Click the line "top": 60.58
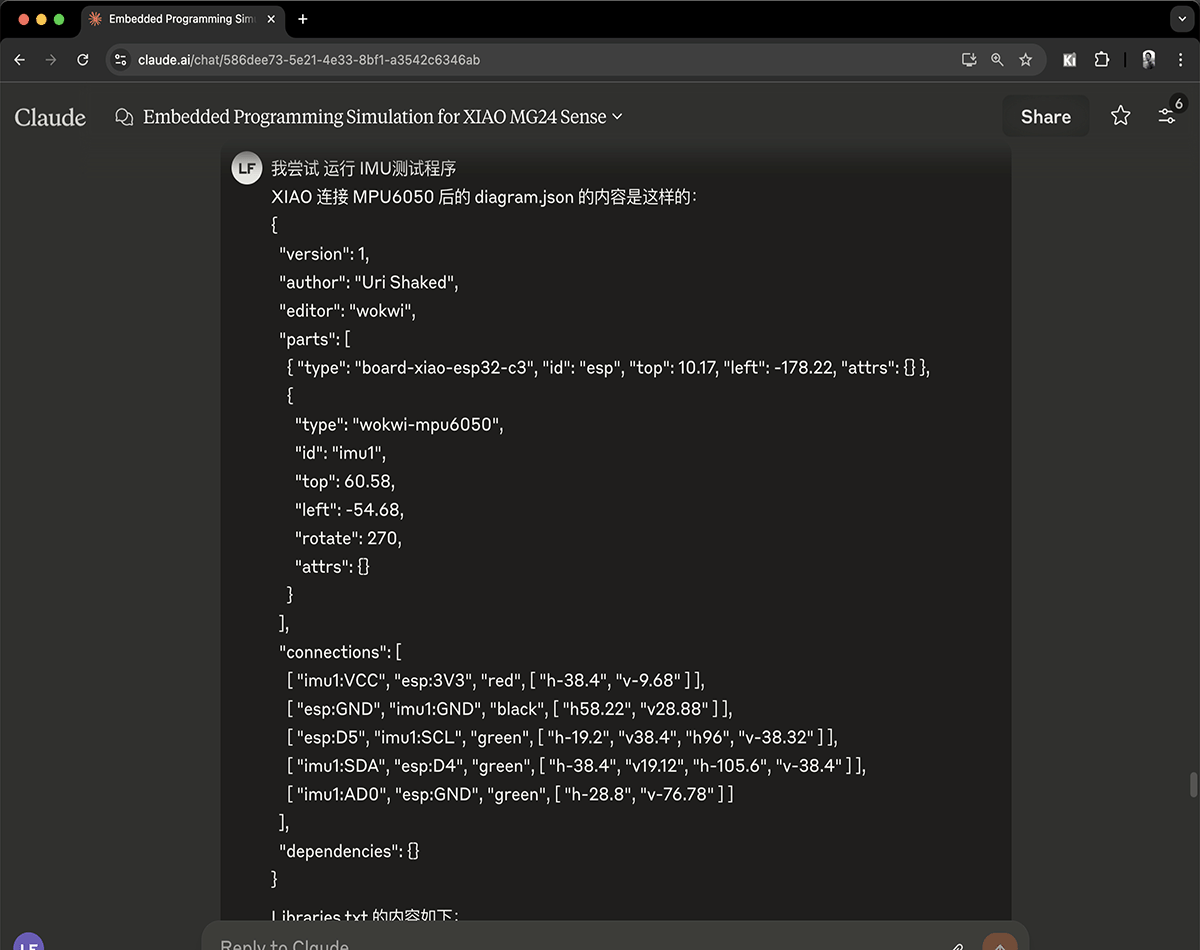The width and height of the screenshot is (1200, 950). (x=345, y=481)
